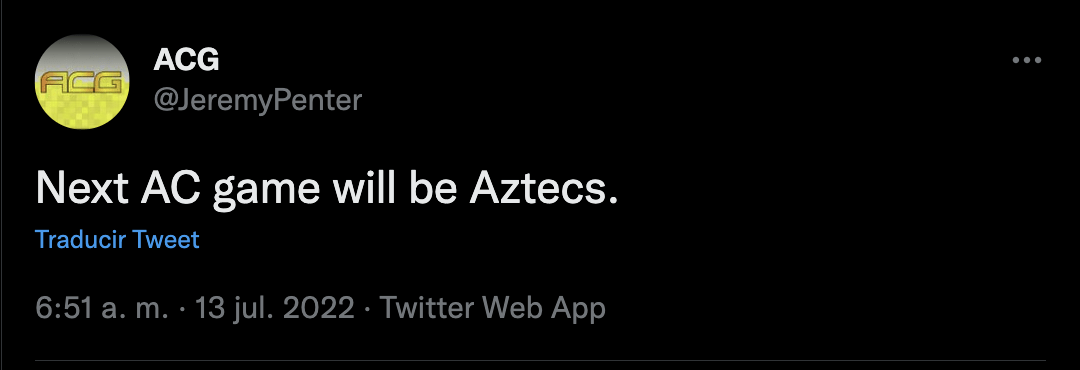
Task: Open the 6:51 a. m. timestamp
Action: coord(103,307)
